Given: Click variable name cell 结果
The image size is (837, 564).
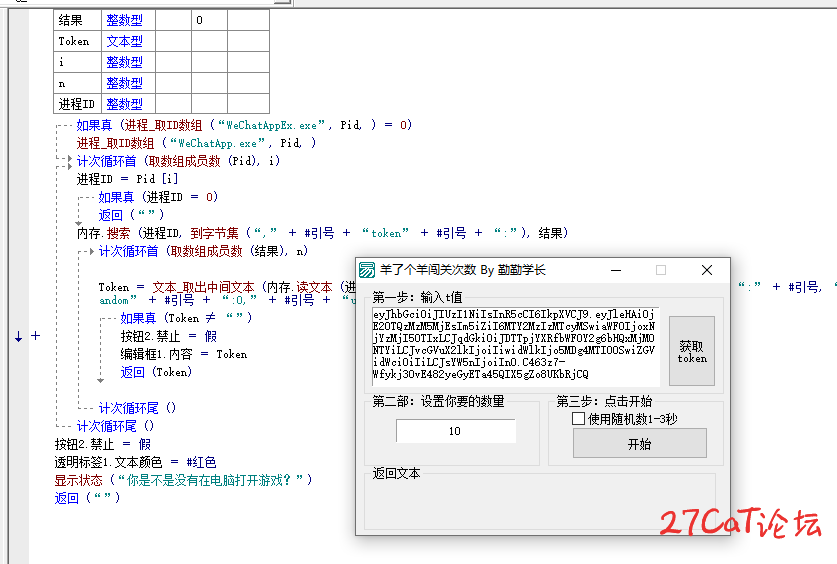Looking at the screenshot, I should point(77,20).
